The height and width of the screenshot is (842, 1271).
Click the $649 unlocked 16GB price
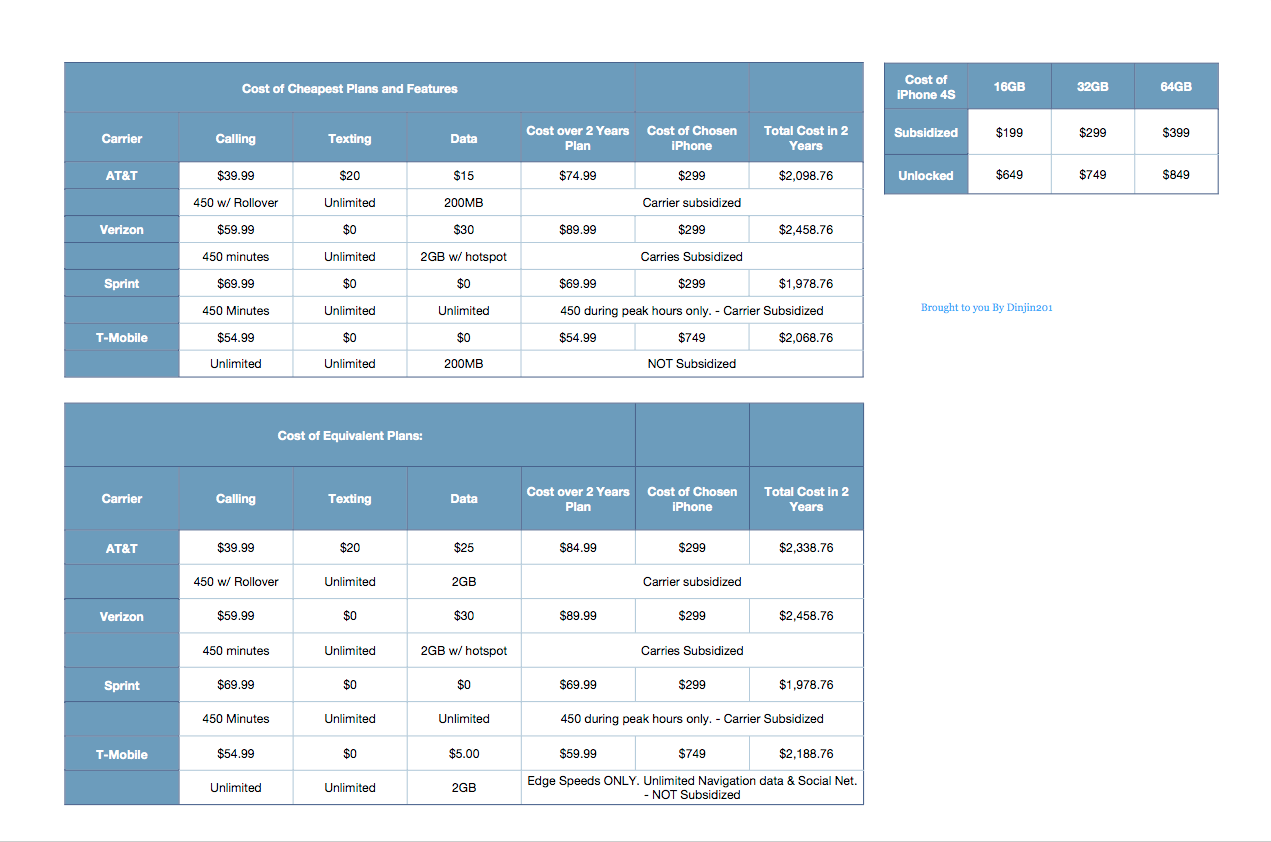click(x=1010, y=175)
